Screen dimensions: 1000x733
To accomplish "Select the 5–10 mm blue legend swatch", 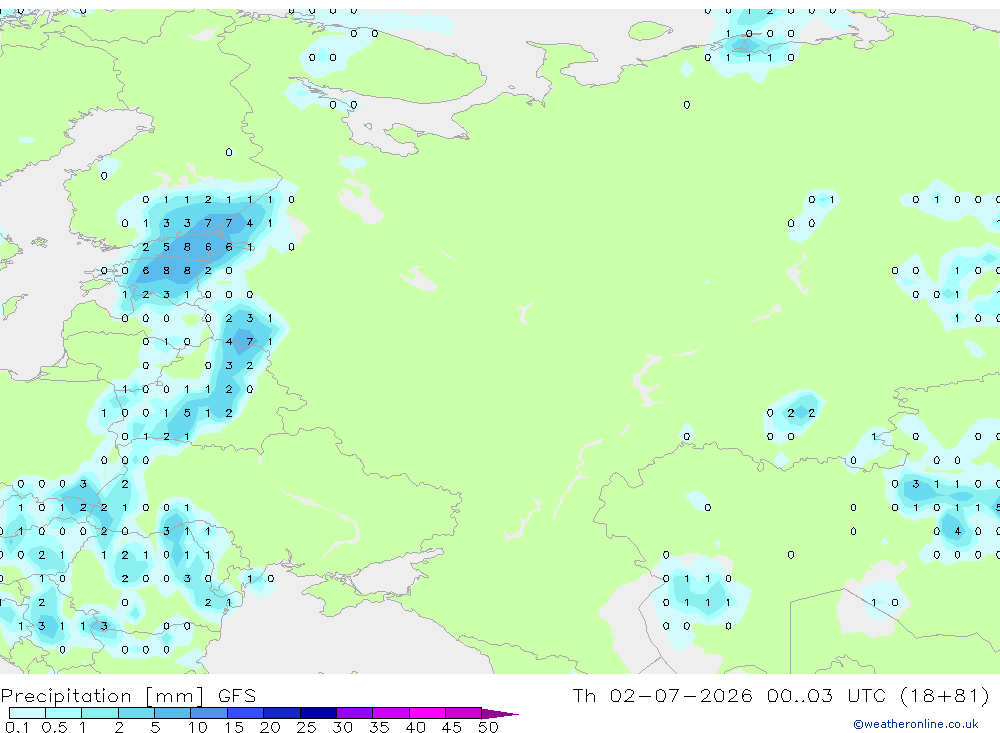I will pyautogui.click(x=173, y=713).
